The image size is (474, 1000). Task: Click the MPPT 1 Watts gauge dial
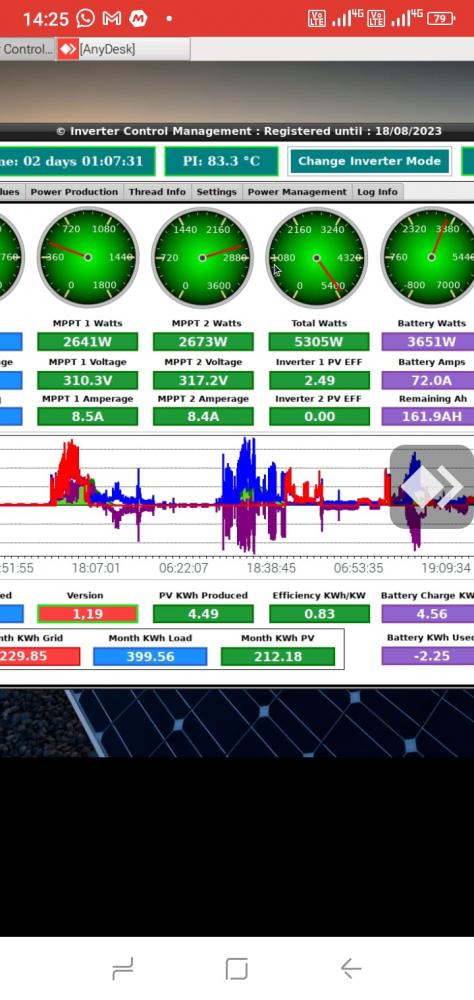coord(87,257)
